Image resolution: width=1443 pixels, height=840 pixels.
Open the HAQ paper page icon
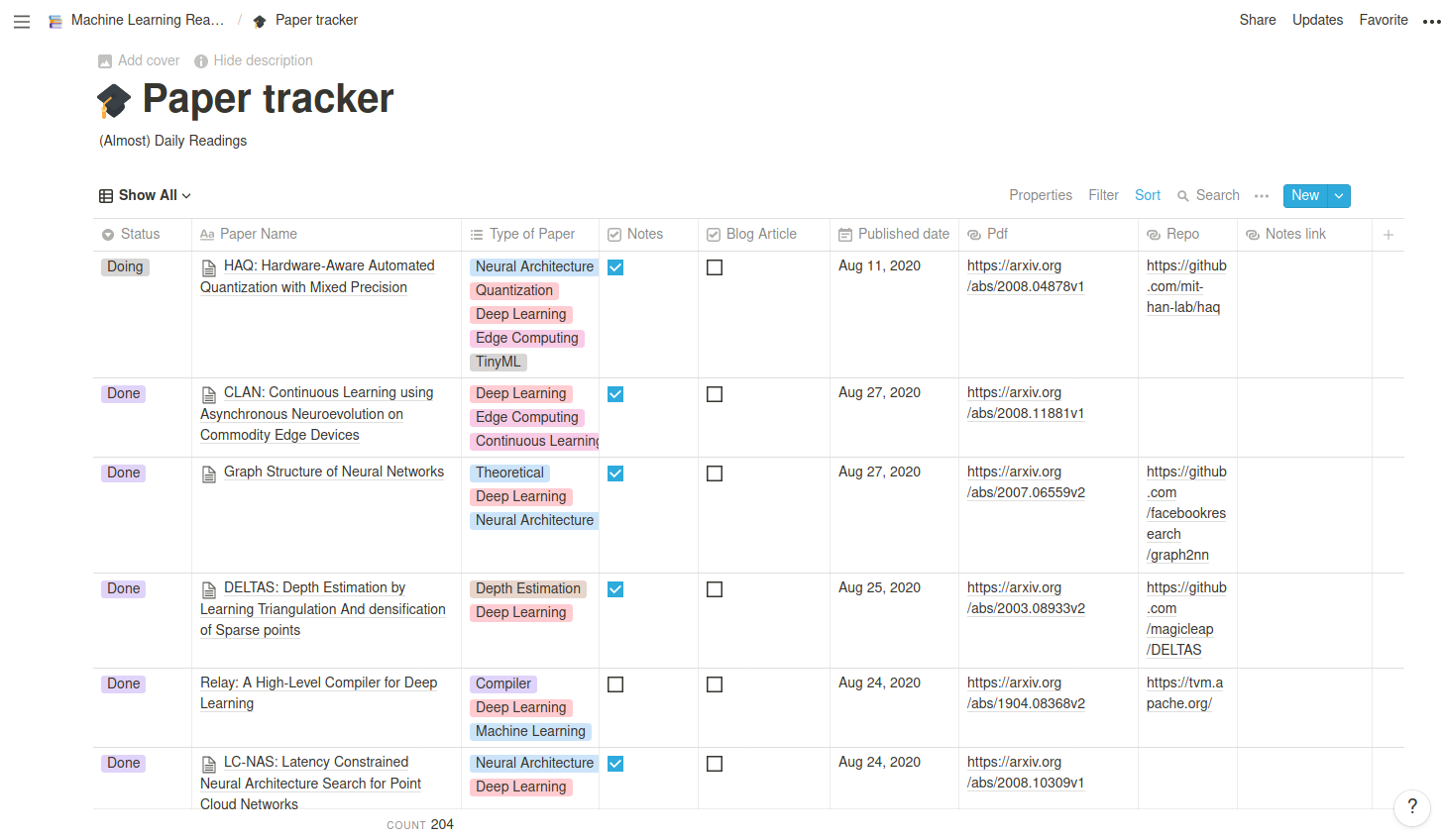[209, 267]
